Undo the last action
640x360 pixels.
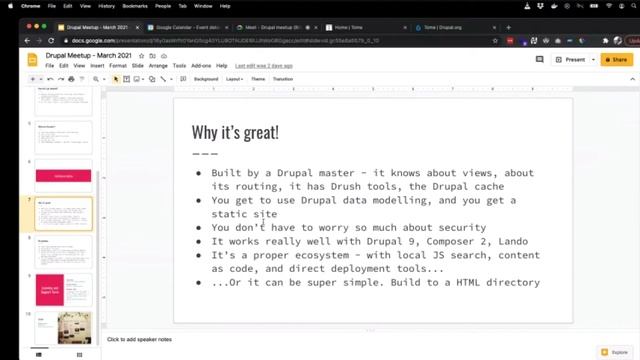(50, 79)
